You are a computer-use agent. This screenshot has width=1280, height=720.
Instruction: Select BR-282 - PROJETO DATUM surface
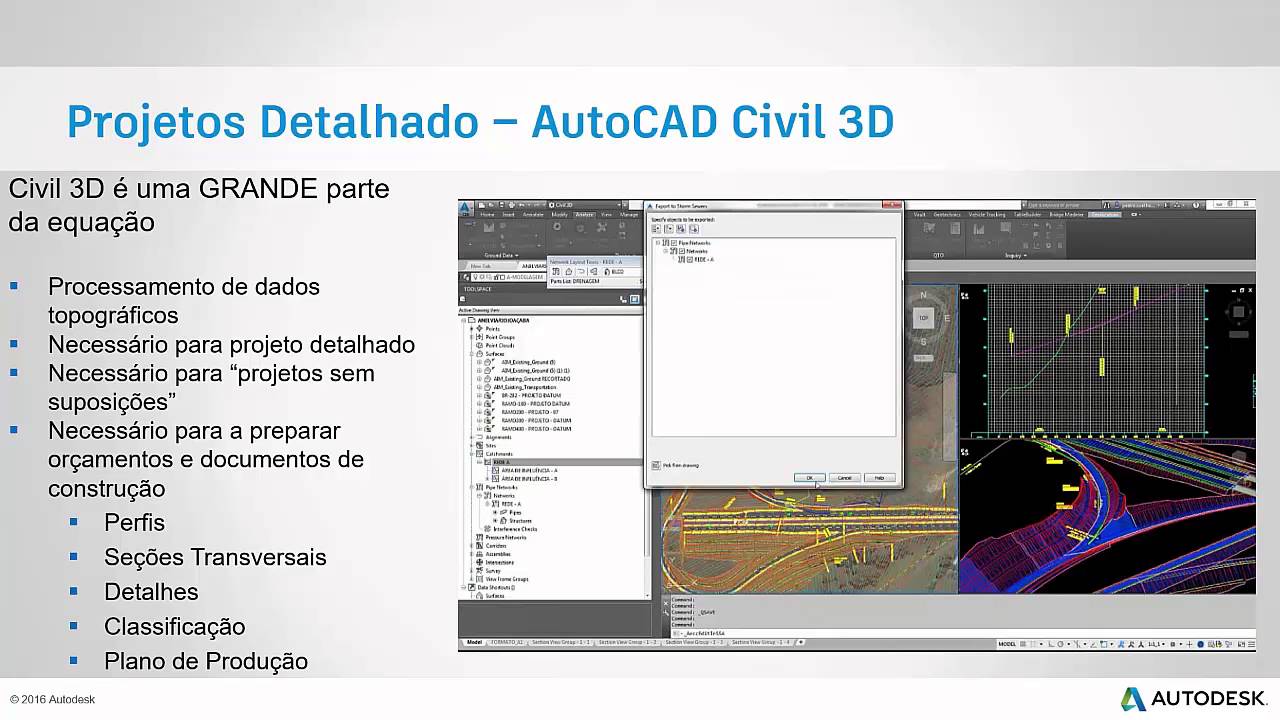coord(529,395)
